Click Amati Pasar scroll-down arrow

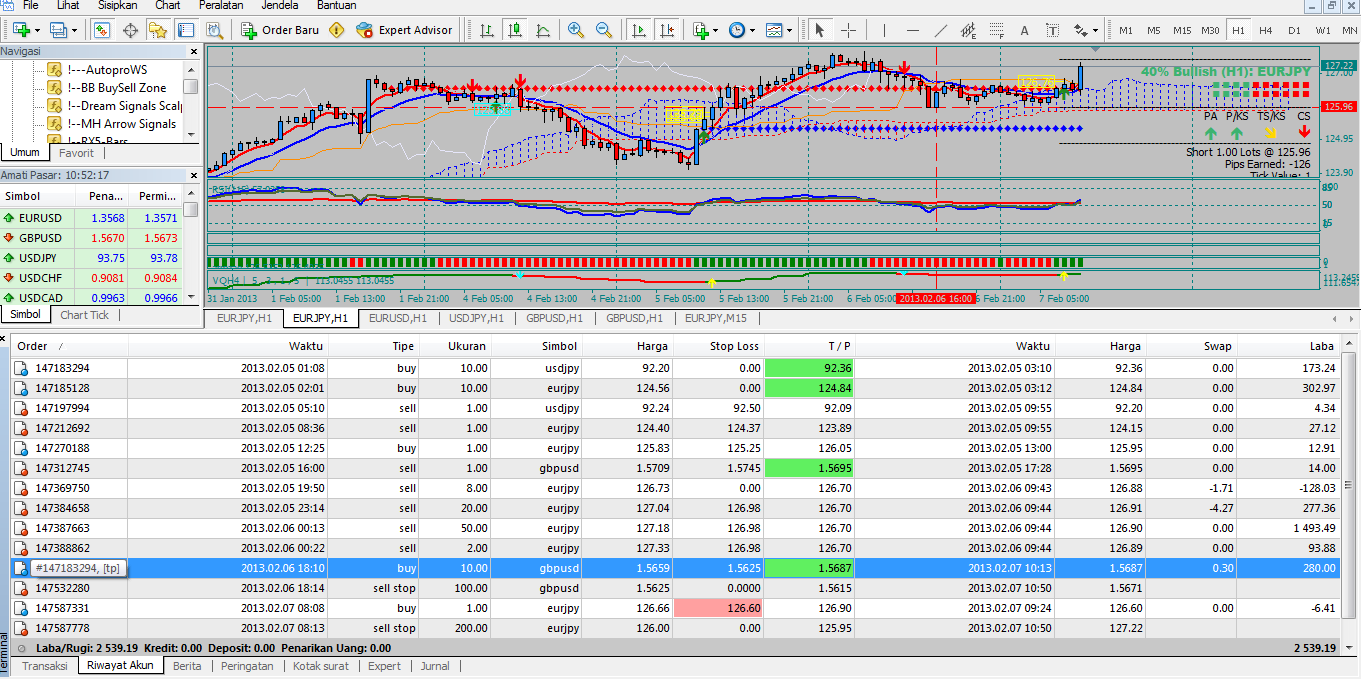[x=190, y=298]
